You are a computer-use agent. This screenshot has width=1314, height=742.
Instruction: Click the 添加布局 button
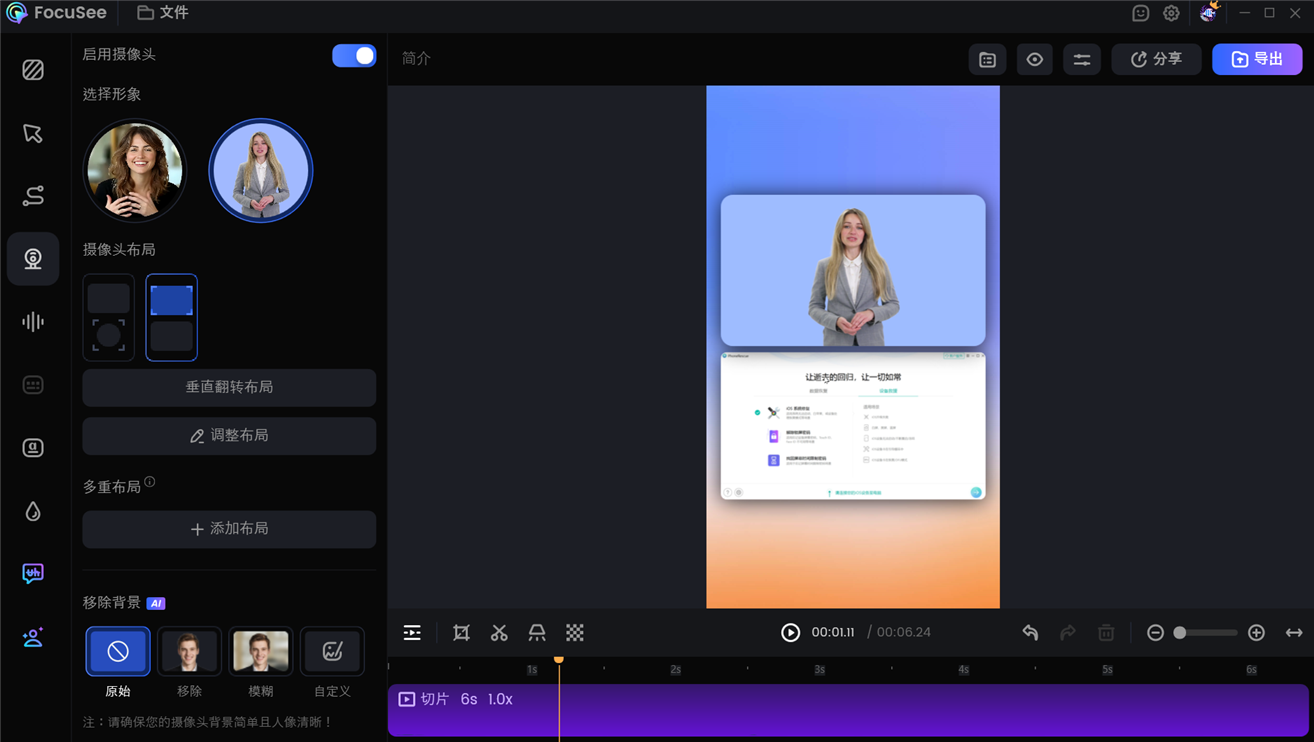click(x=229, y=529)
